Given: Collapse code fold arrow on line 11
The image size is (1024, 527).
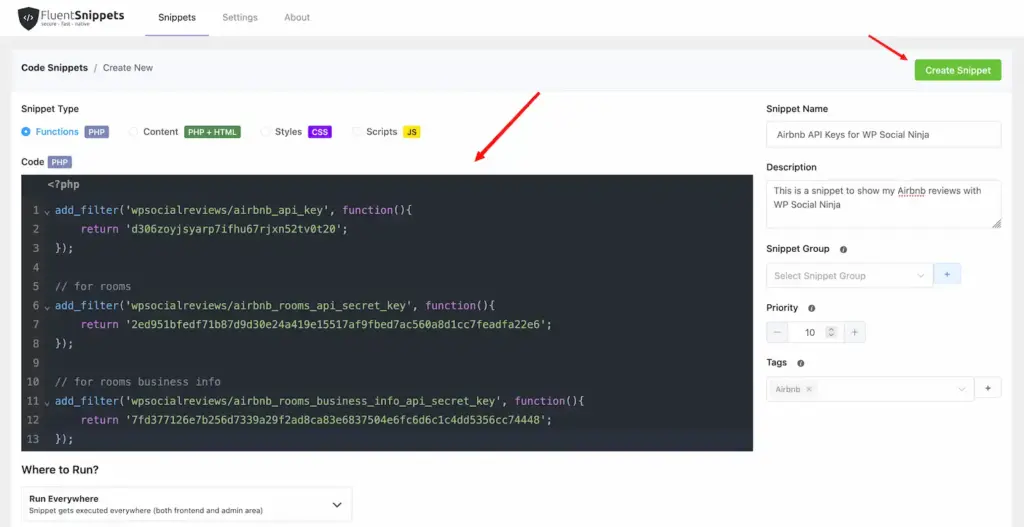Looking at the screenshot, I should [47, 402].
